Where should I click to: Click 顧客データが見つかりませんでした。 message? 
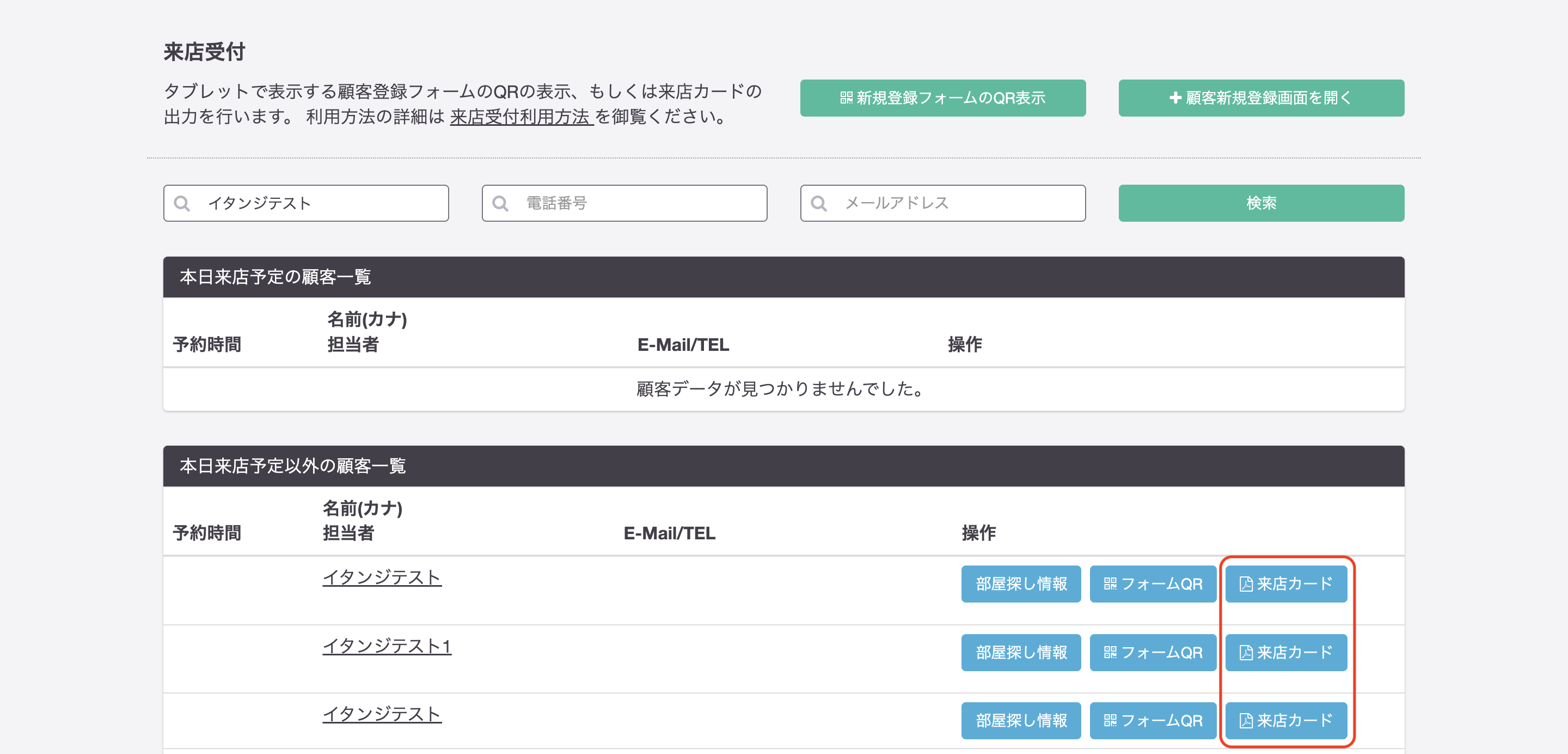point(783,388)
